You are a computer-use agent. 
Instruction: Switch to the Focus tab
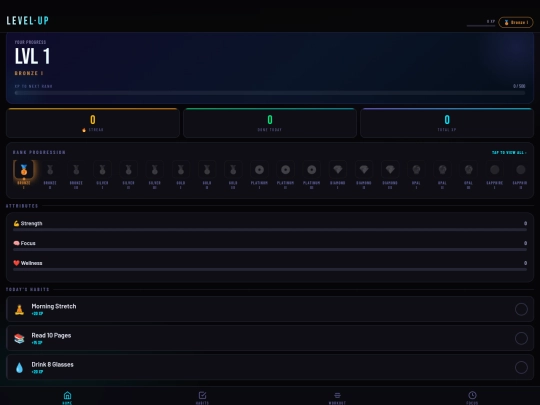coord(472,397)
